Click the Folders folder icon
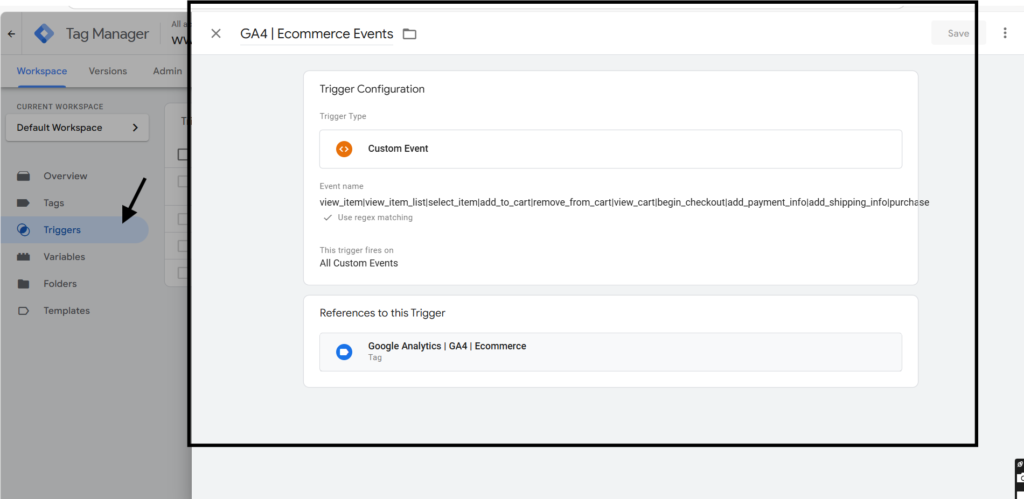The width and height of the screenshot is (1024, 499). pyautogui.click(x=24, y=283)
